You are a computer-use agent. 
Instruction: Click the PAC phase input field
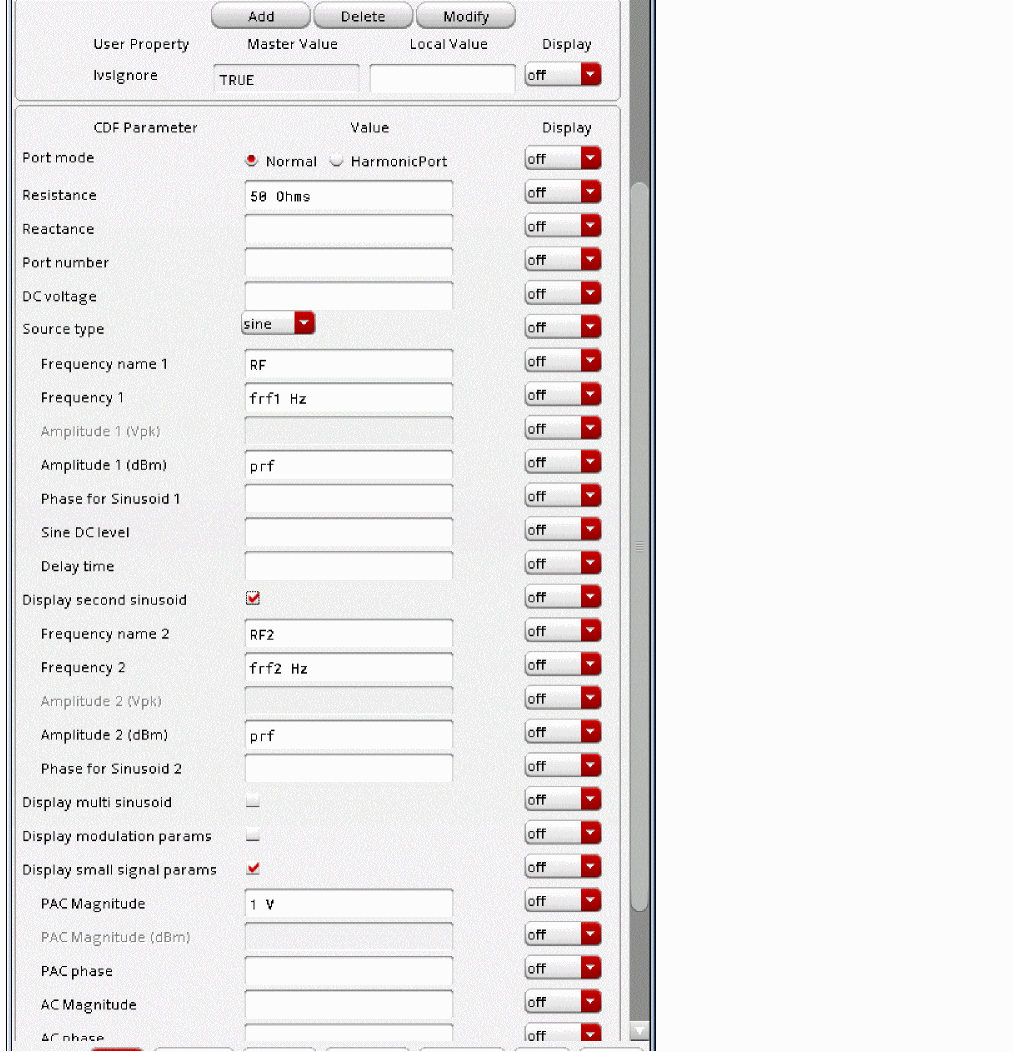click(349, 970)
